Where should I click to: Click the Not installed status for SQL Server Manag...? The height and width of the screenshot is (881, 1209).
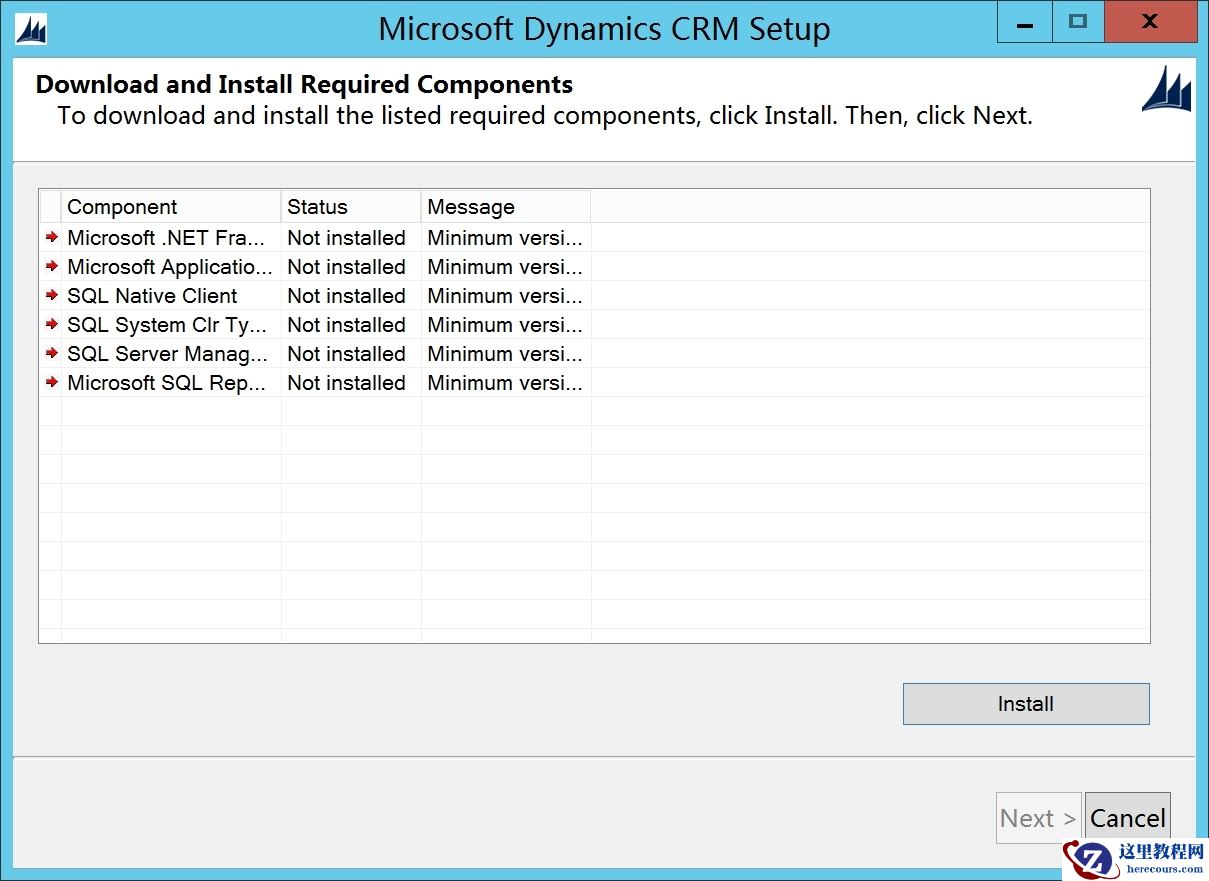point(346,354)
